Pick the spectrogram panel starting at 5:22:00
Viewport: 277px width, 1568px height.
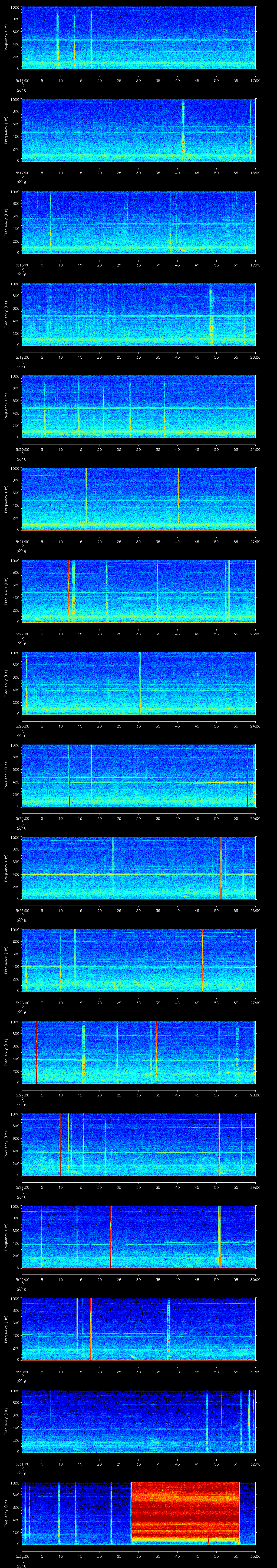coord(138,591)
